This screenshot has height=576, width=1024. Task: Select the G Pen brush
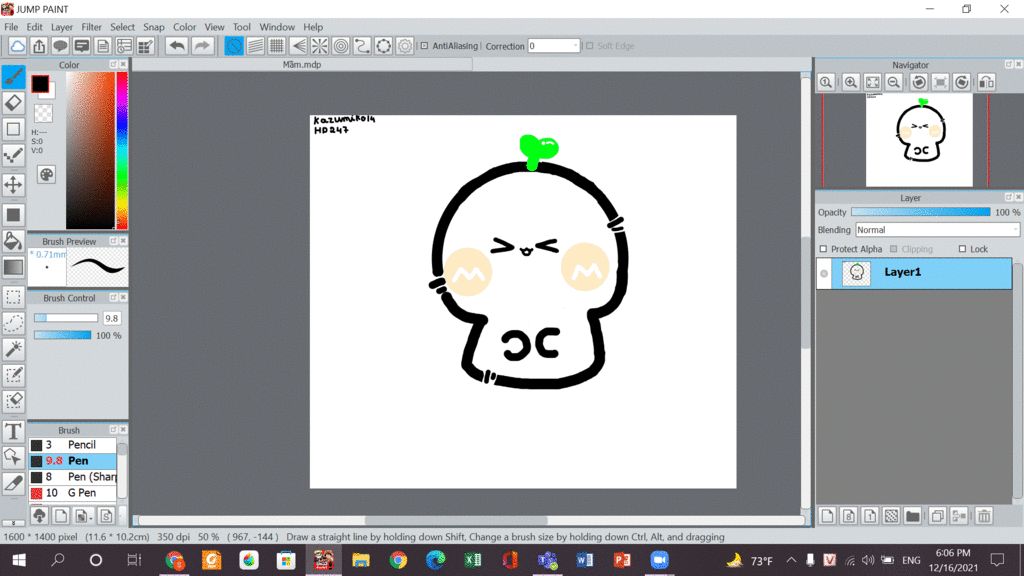point(73,493)
